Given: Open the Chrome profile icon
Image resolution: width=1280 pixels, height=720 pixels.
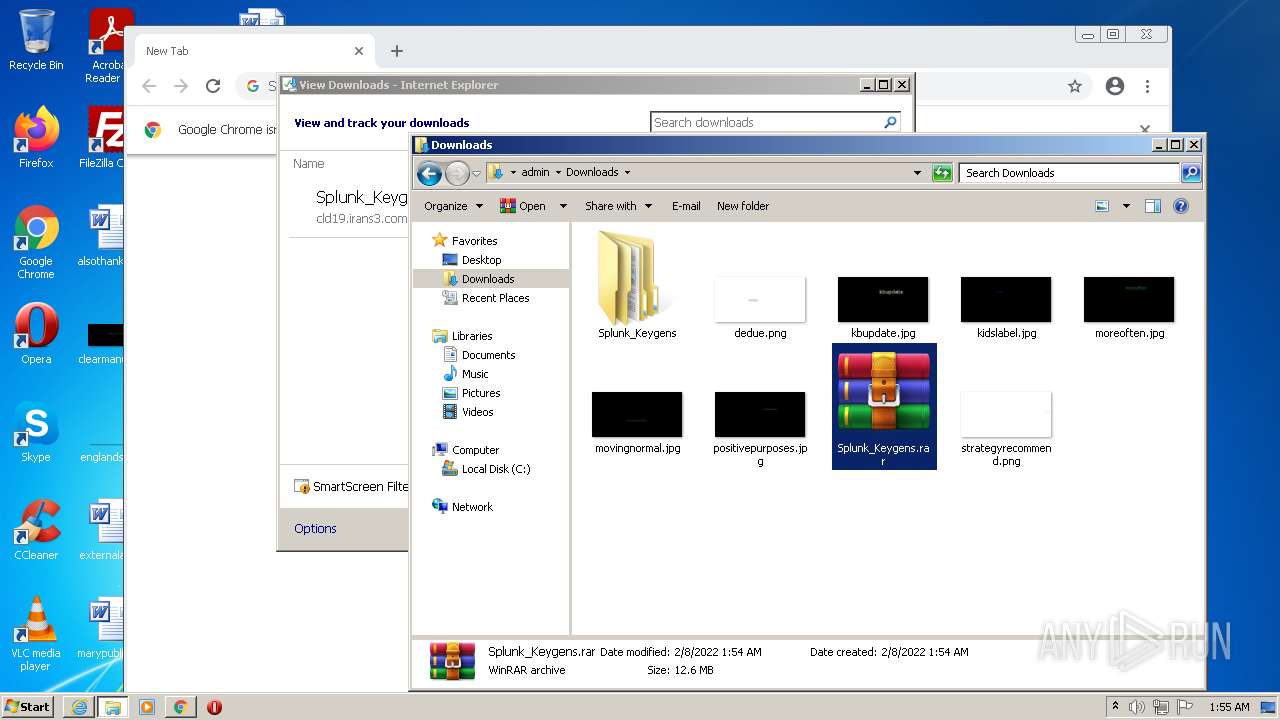Looking at the screenshot, I should pyautogui.click(x=1115, y=86).
